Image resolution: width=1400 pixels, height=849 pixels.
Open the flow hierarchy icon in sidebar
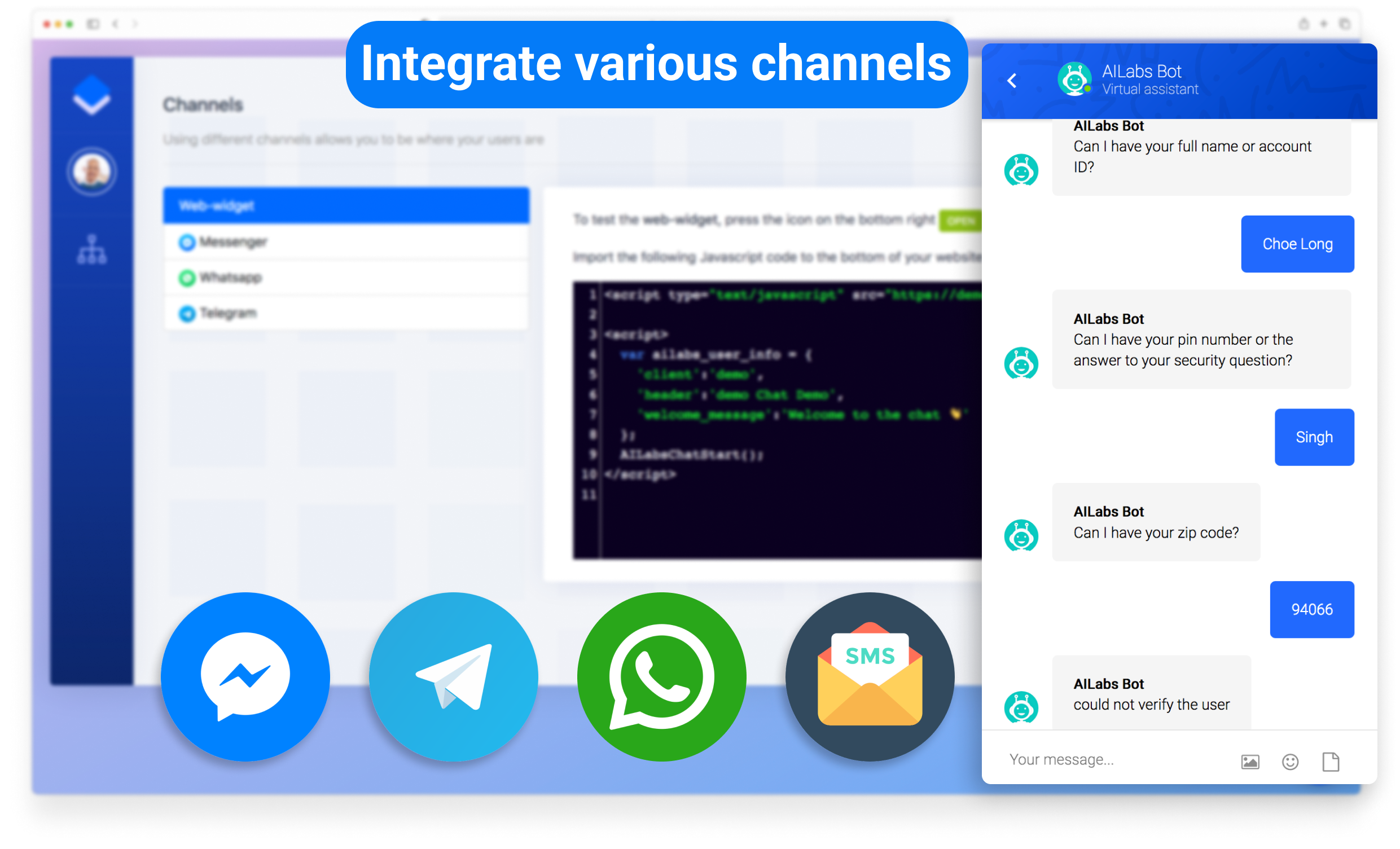tap(92, 249)
